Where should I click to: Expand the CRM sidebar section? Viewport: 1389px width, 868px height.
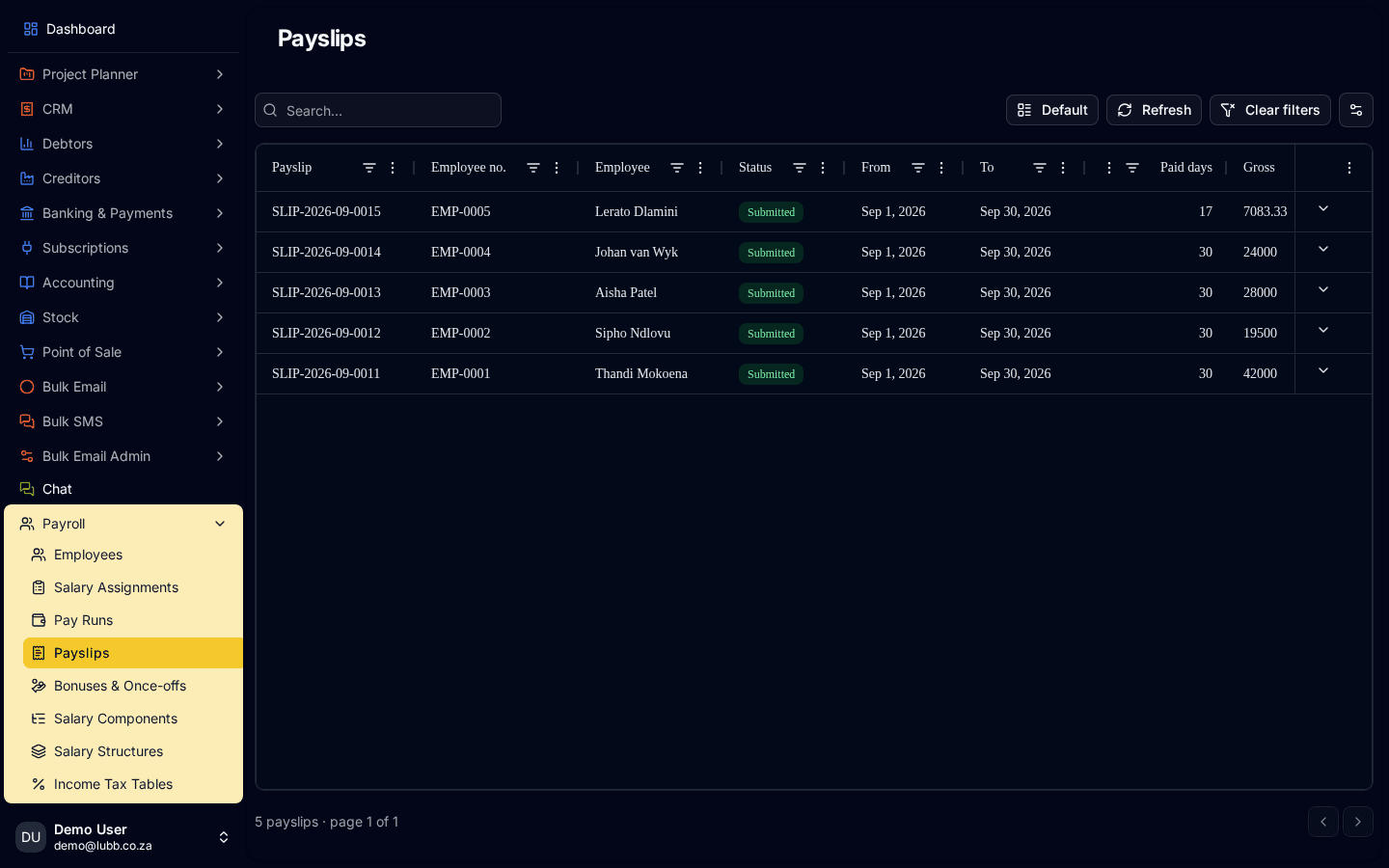click(x=220, y=109)
